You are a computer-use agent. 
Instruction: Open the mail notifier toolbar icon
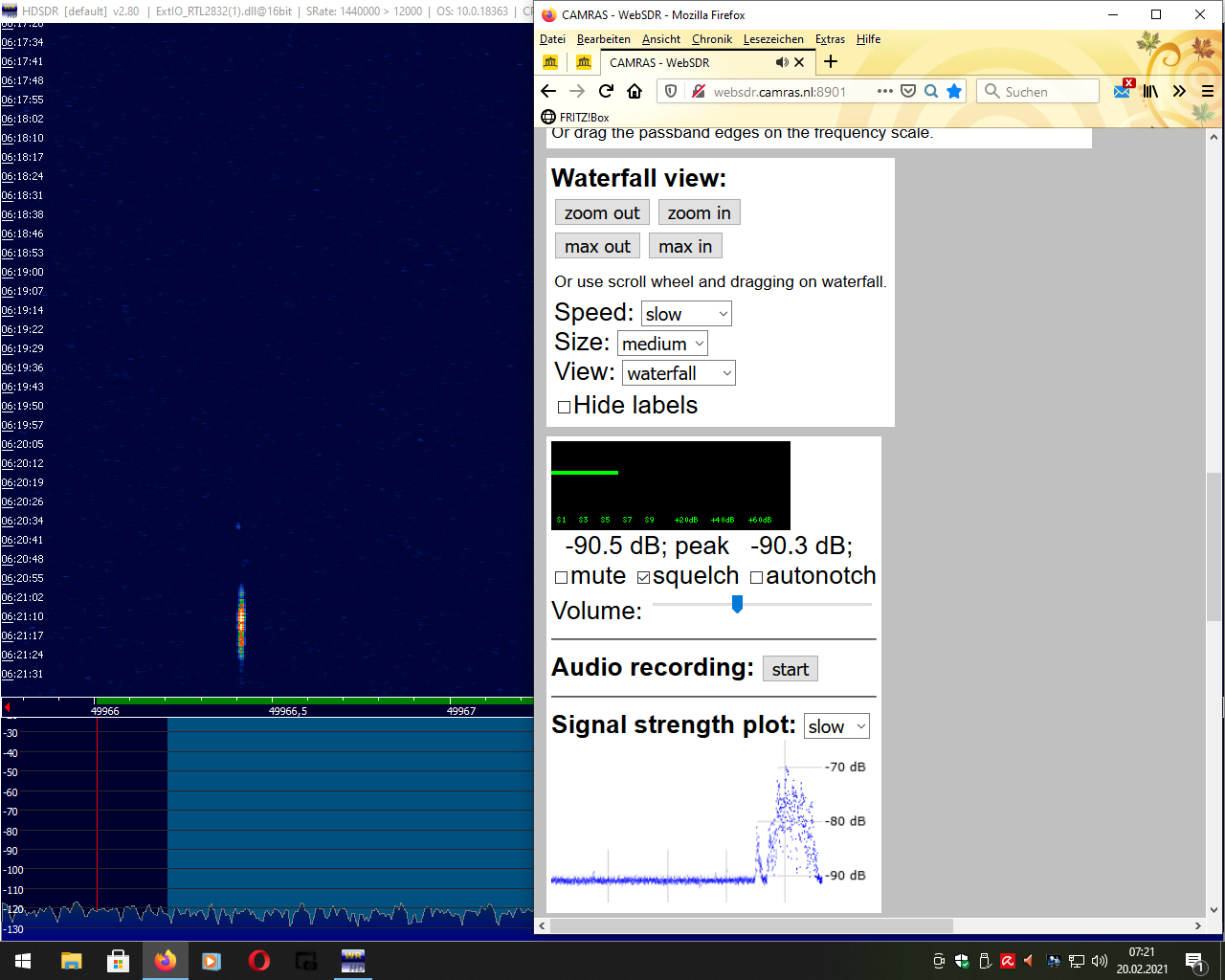[1124, 90]
